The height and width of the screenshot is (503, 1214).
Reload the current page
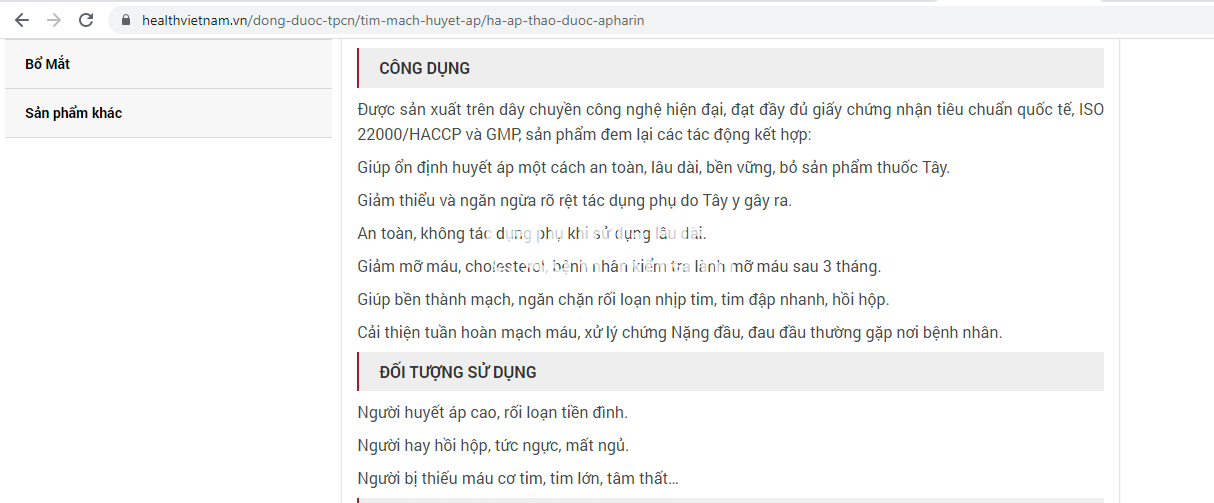pos(86,20)
